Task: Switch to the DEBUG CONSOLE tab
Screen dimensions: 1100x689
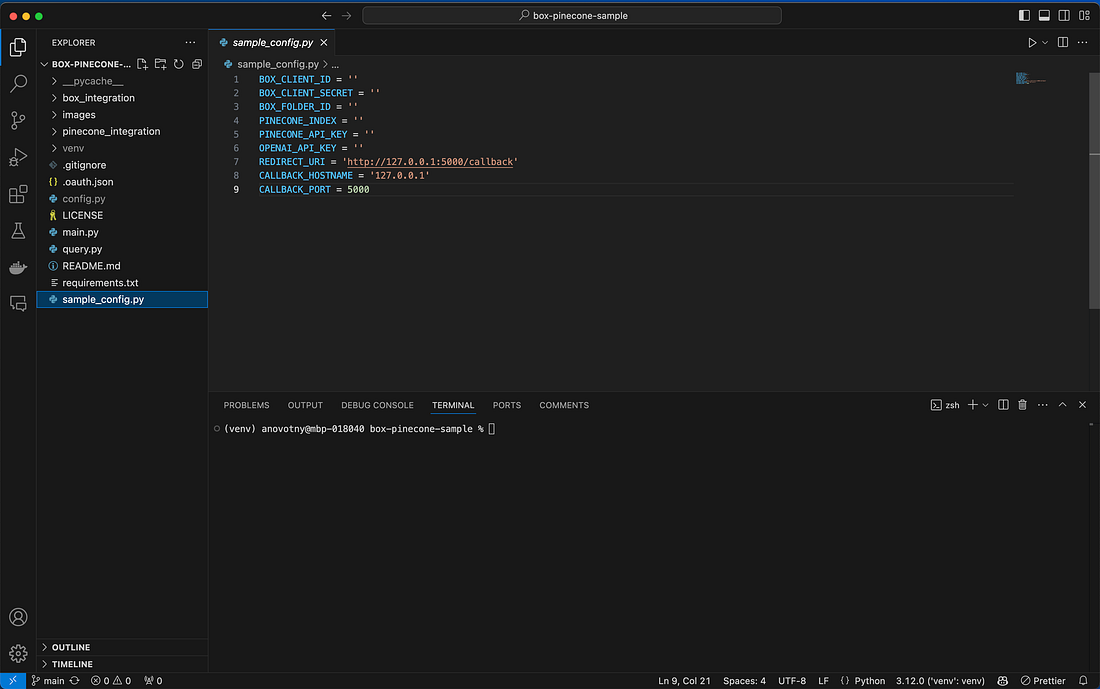Action: (377, 405)
